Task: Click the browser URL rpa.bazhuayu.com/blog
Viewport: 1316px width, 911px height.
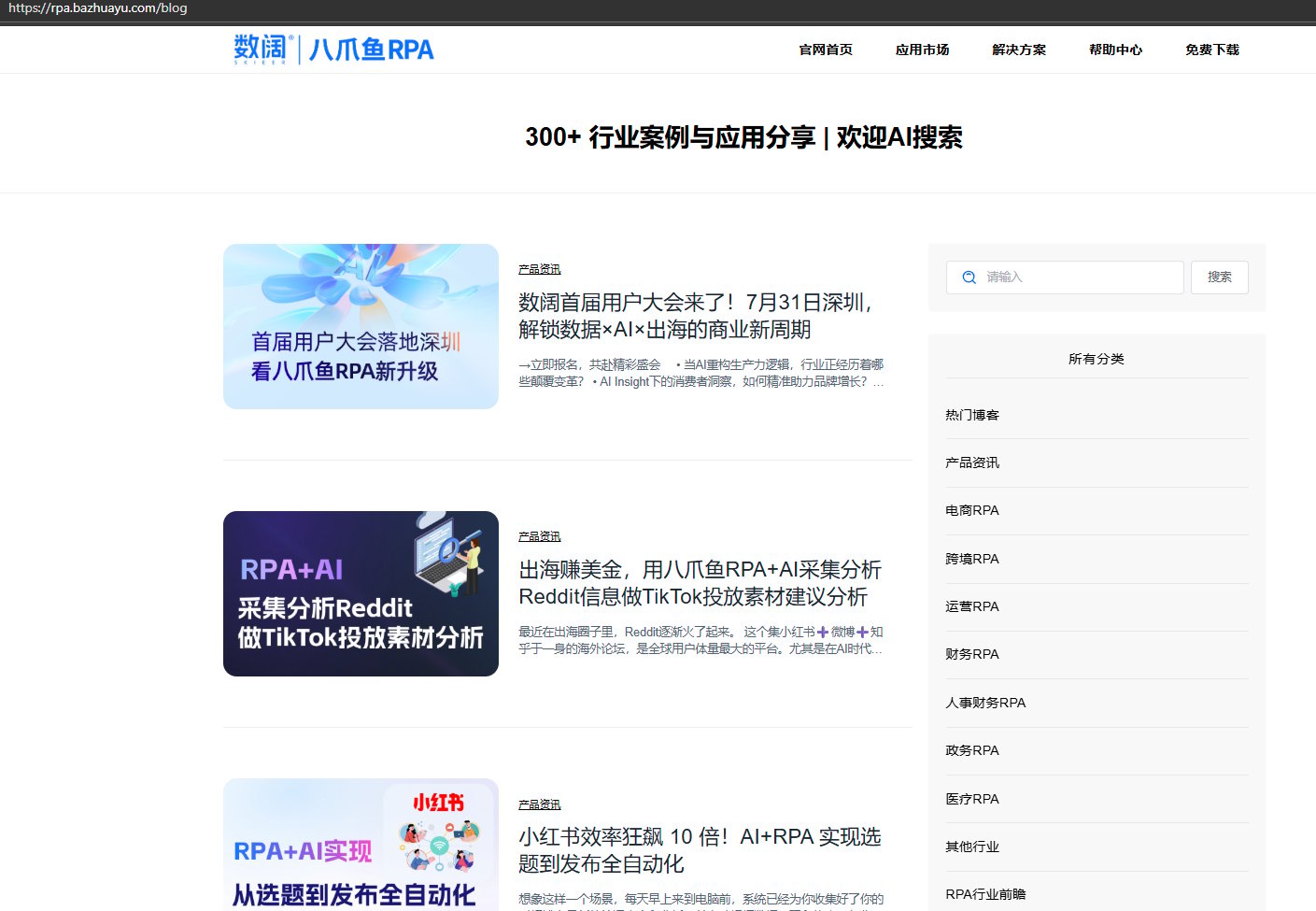Action: coord(98,8)
